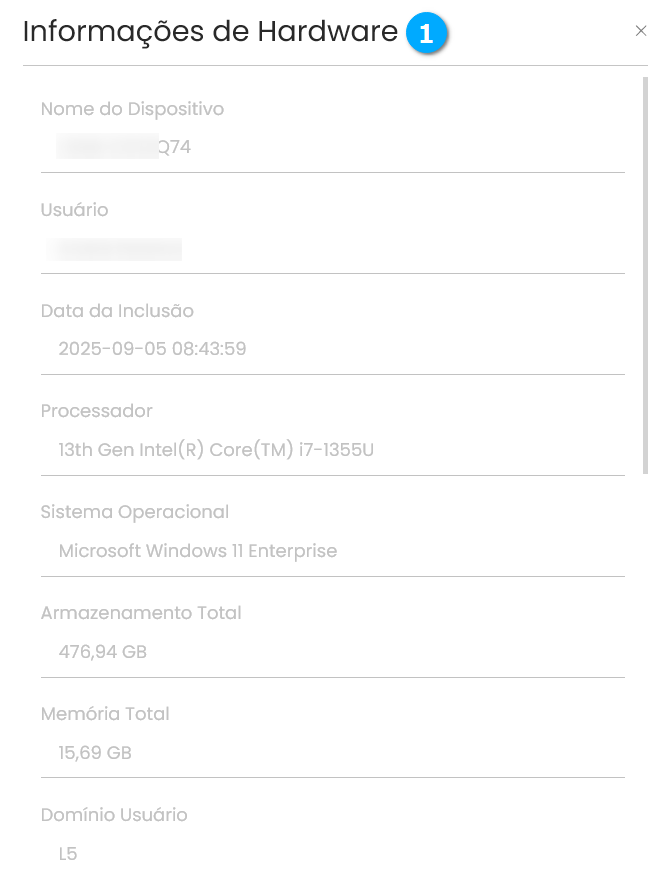Click the Nome do Dispositivo label

click(132, 109)
